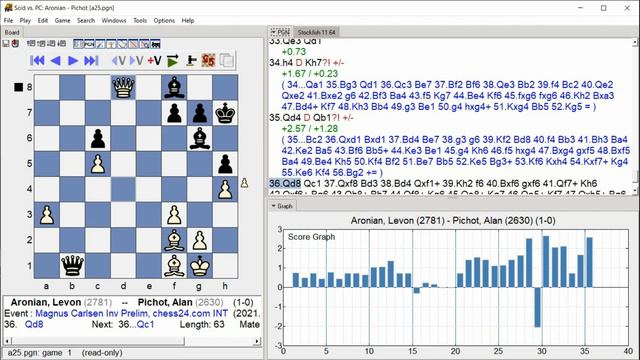Open the Graph tab dropdown arrow
Viewport: 640px width, 360px height.
point(273,206)
